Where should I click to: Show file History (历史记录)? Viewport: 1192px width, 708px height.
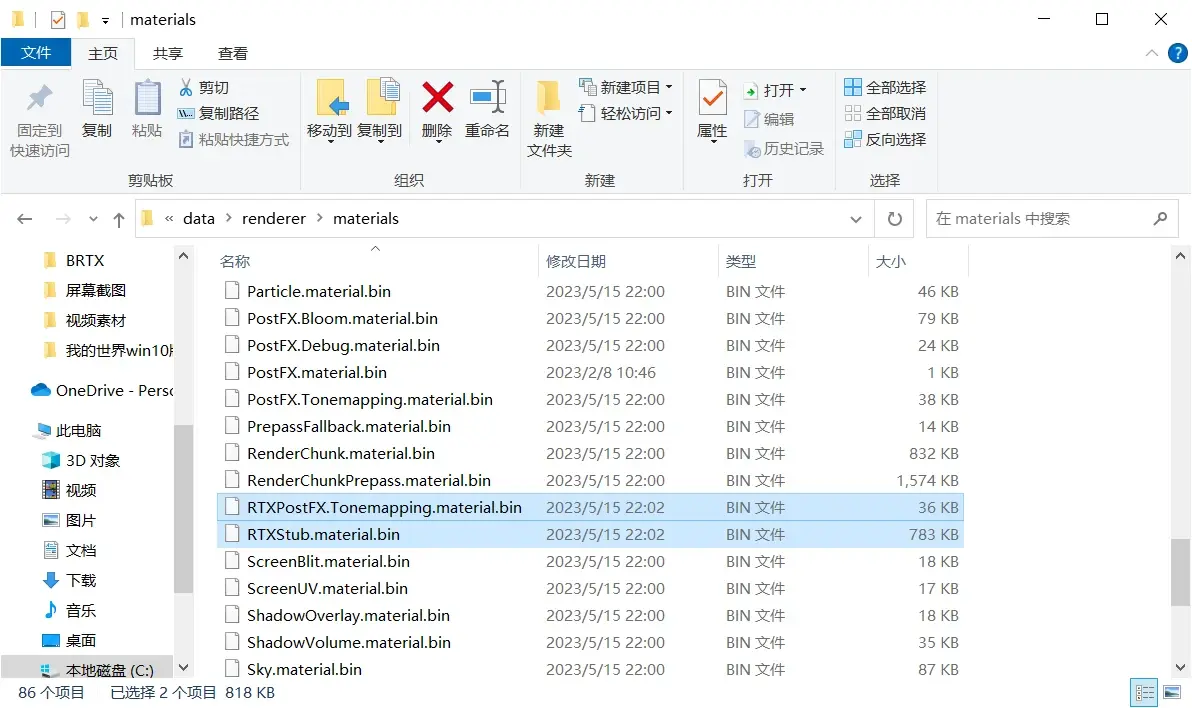click(x=784, y=149)
